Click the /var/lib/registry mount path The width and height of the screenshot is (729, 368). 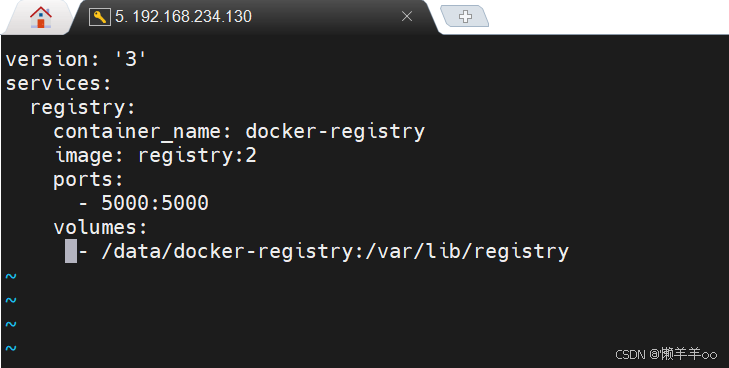(467, 251)
